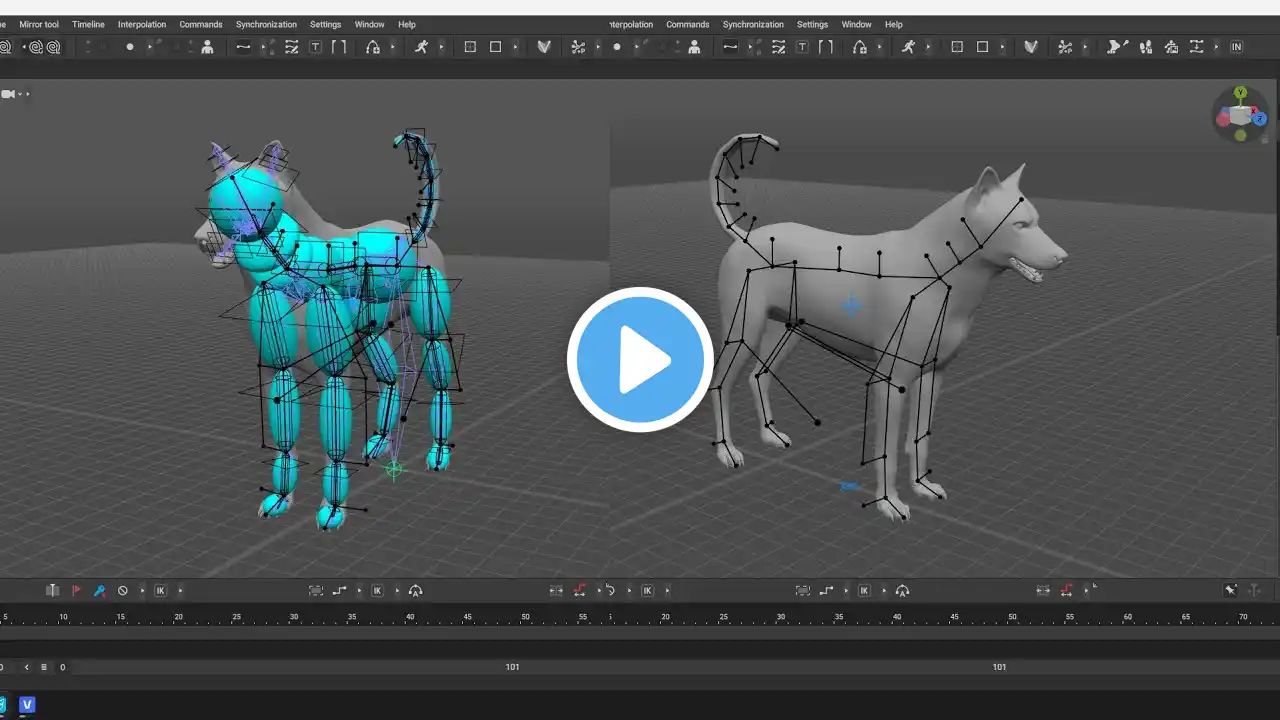The width and height of the screenshot is (1280, 720).
Task: Expand the arrow just left of IN
Action: pyautogui.click(x=1216, y=47)
